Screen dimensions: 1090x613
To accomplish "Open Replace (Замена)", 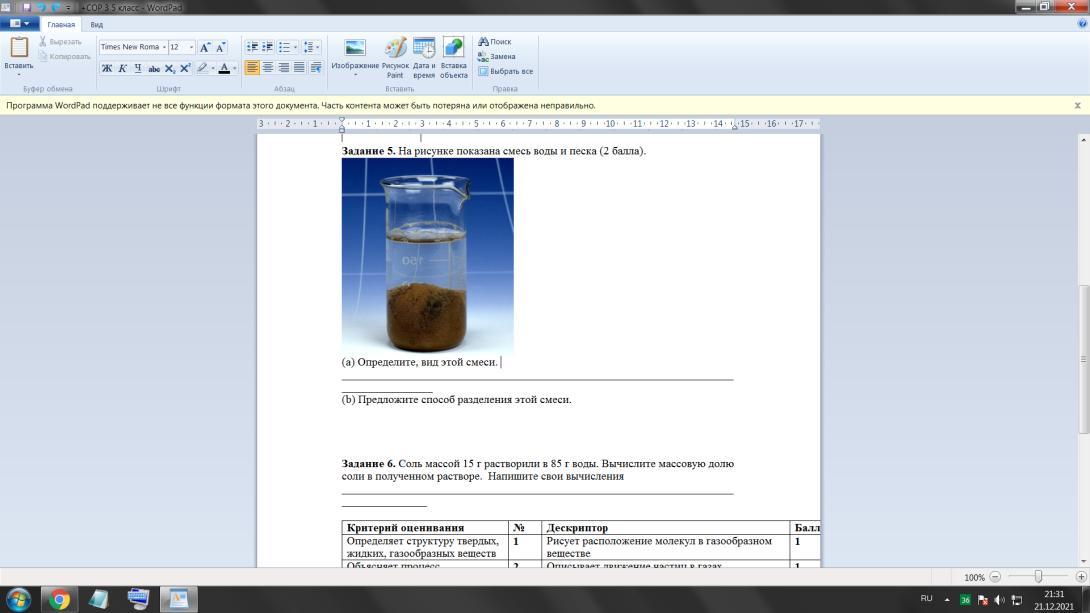I will (x=496, y=56).
